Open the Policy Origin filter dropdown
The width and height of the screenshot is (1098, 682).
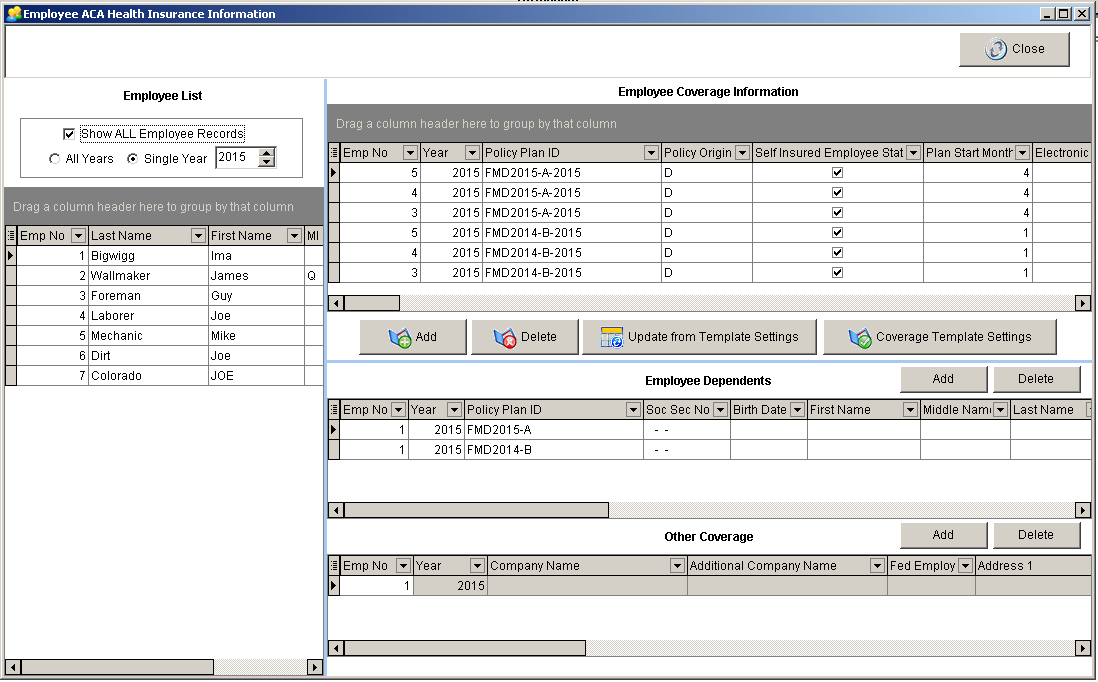click(742, 153)
